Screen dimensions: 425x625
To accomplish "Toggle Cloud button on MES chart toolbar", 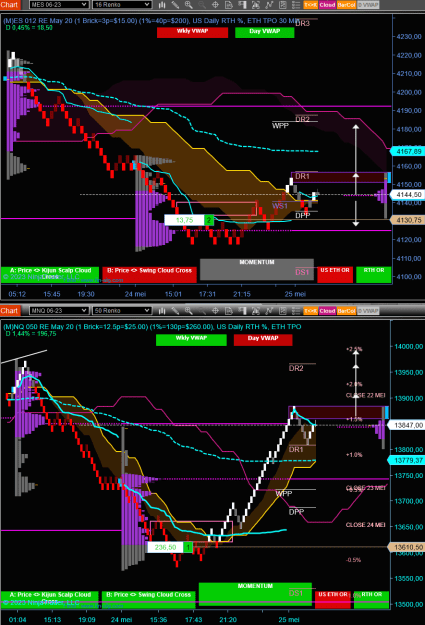I will point(327,5).
